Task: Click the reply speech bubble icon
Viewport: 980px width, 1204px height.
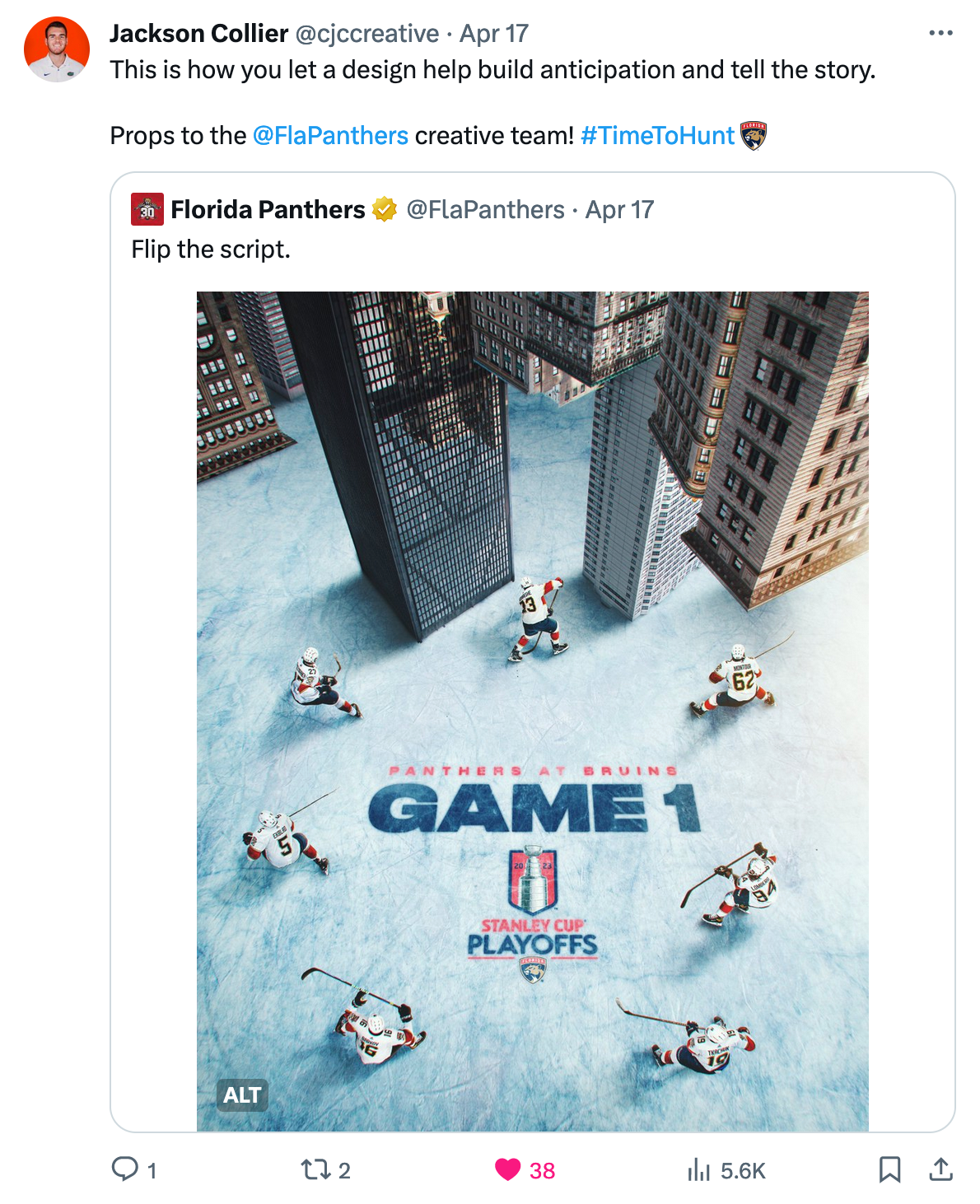Action: [125, 1169]
